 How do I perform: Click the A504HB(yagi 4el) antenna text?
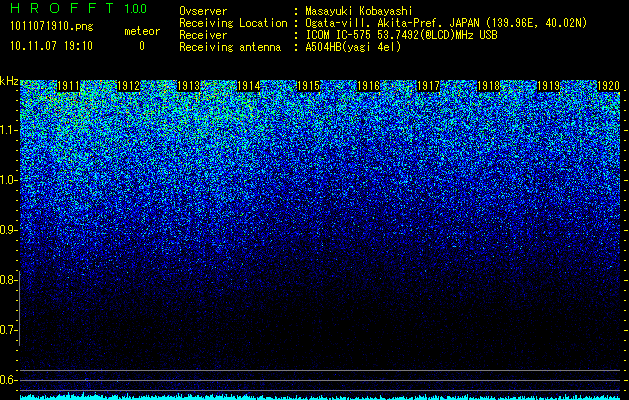pyautogui.click(x=353, y=47)
